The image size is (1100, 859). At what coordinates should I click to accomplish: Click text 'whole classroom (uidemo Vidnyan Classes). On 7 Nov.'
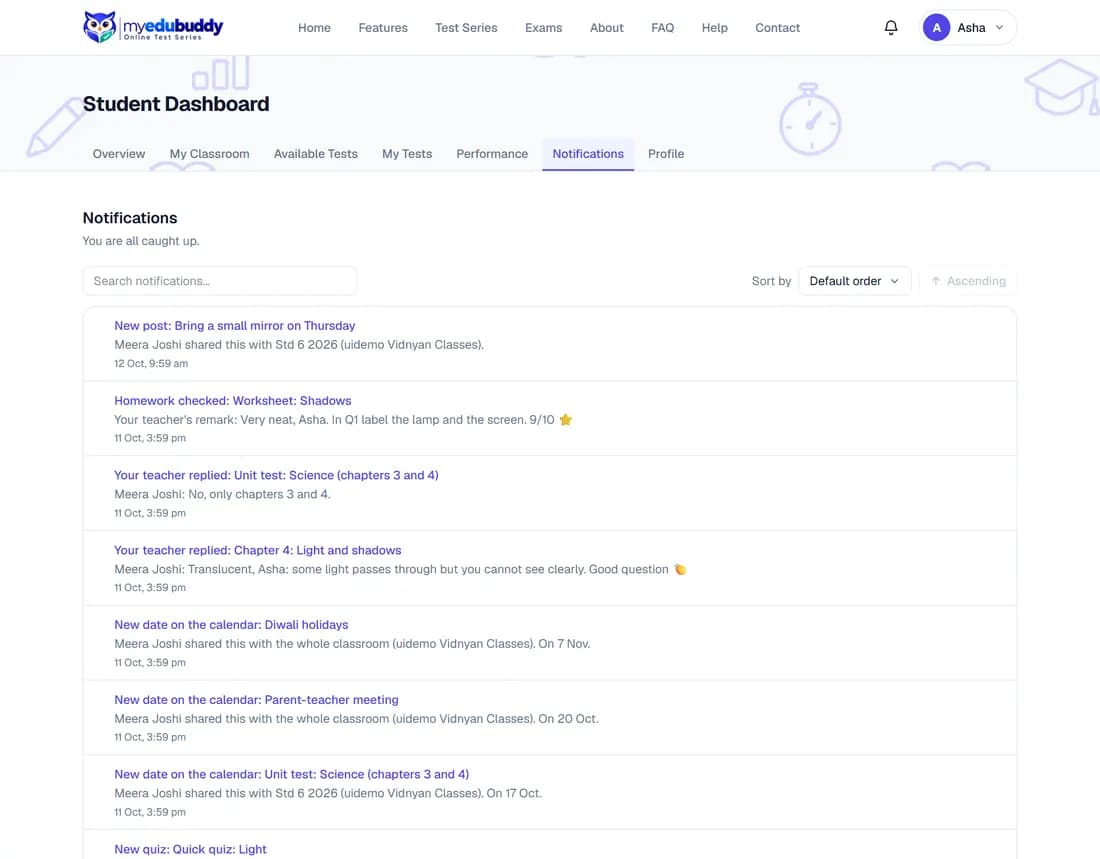click(x=445, y=644)
